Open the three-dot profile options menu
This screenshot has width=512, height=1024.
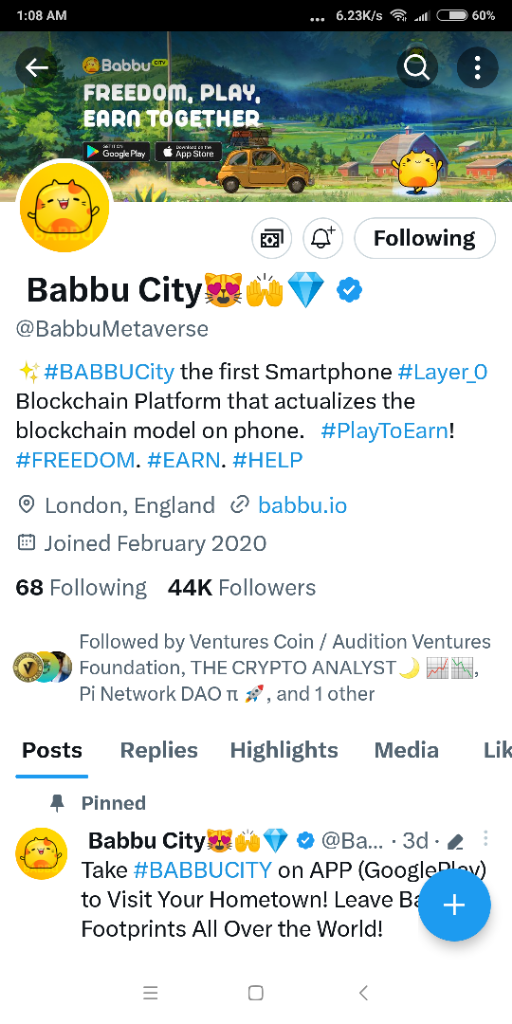(x=477, y=67)
